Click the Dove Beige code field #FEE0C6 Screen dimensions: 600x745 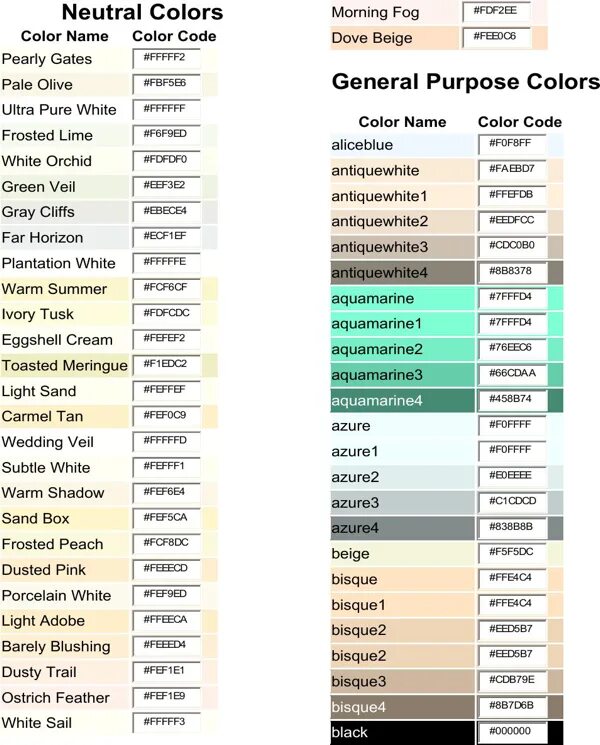[x=496, y=38]
